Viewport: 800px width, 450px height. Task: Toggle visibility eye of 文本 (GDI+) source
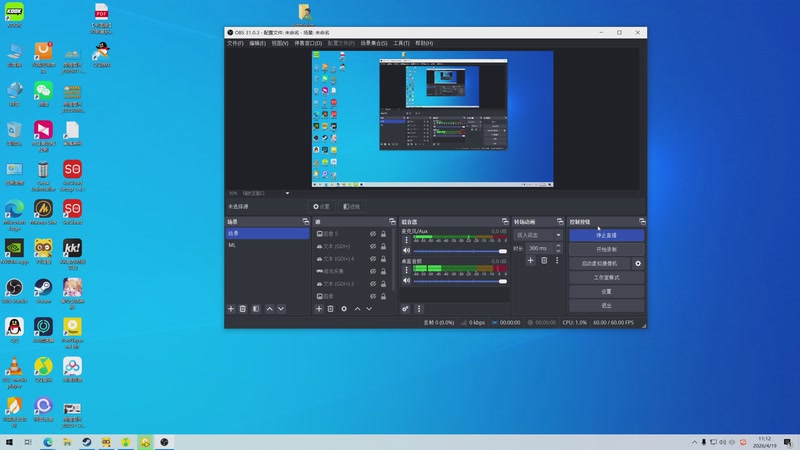tap(373, 246)
